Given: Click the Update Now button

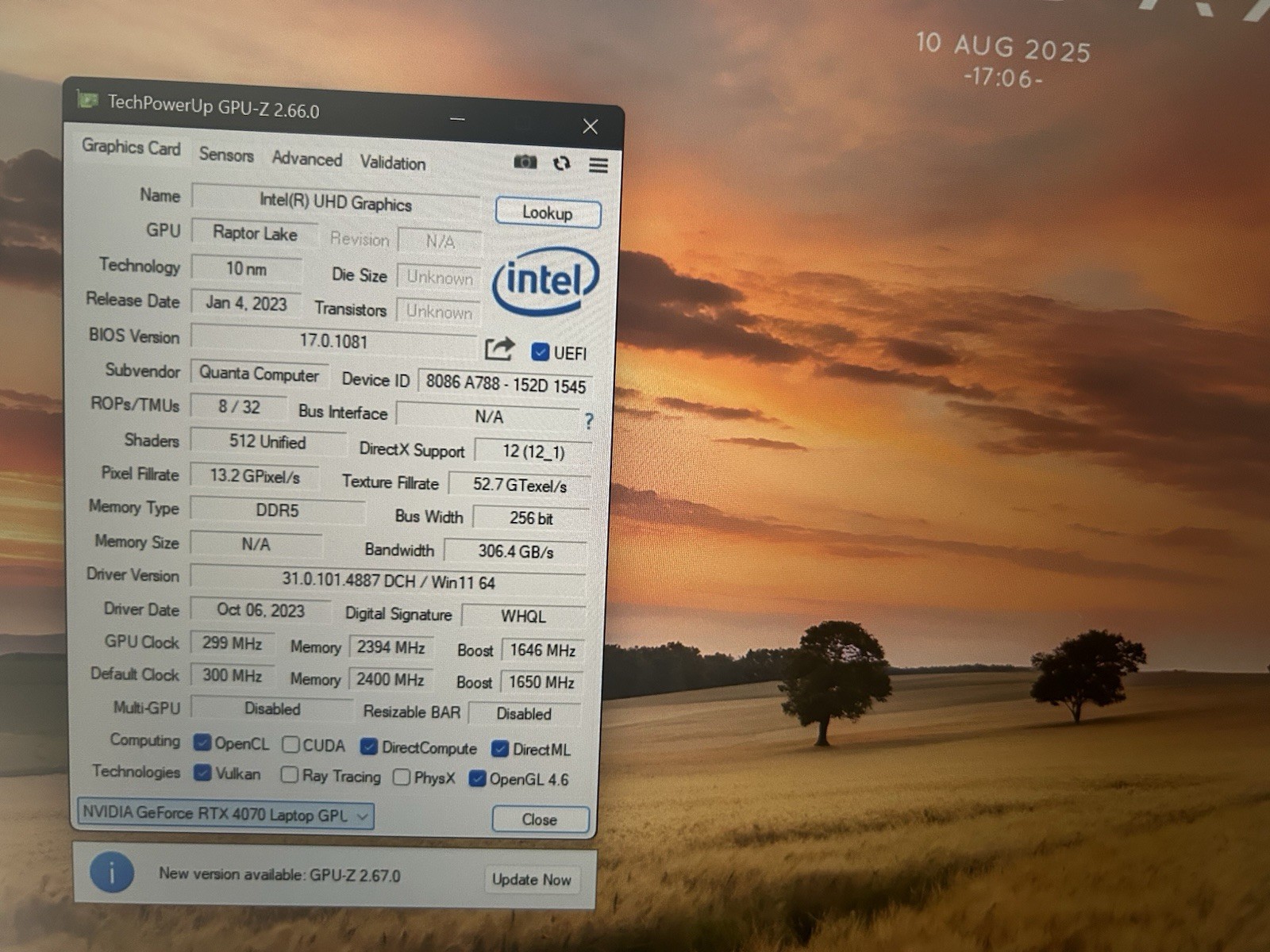Looking at the screenshot, I should (x=531, y=879).
